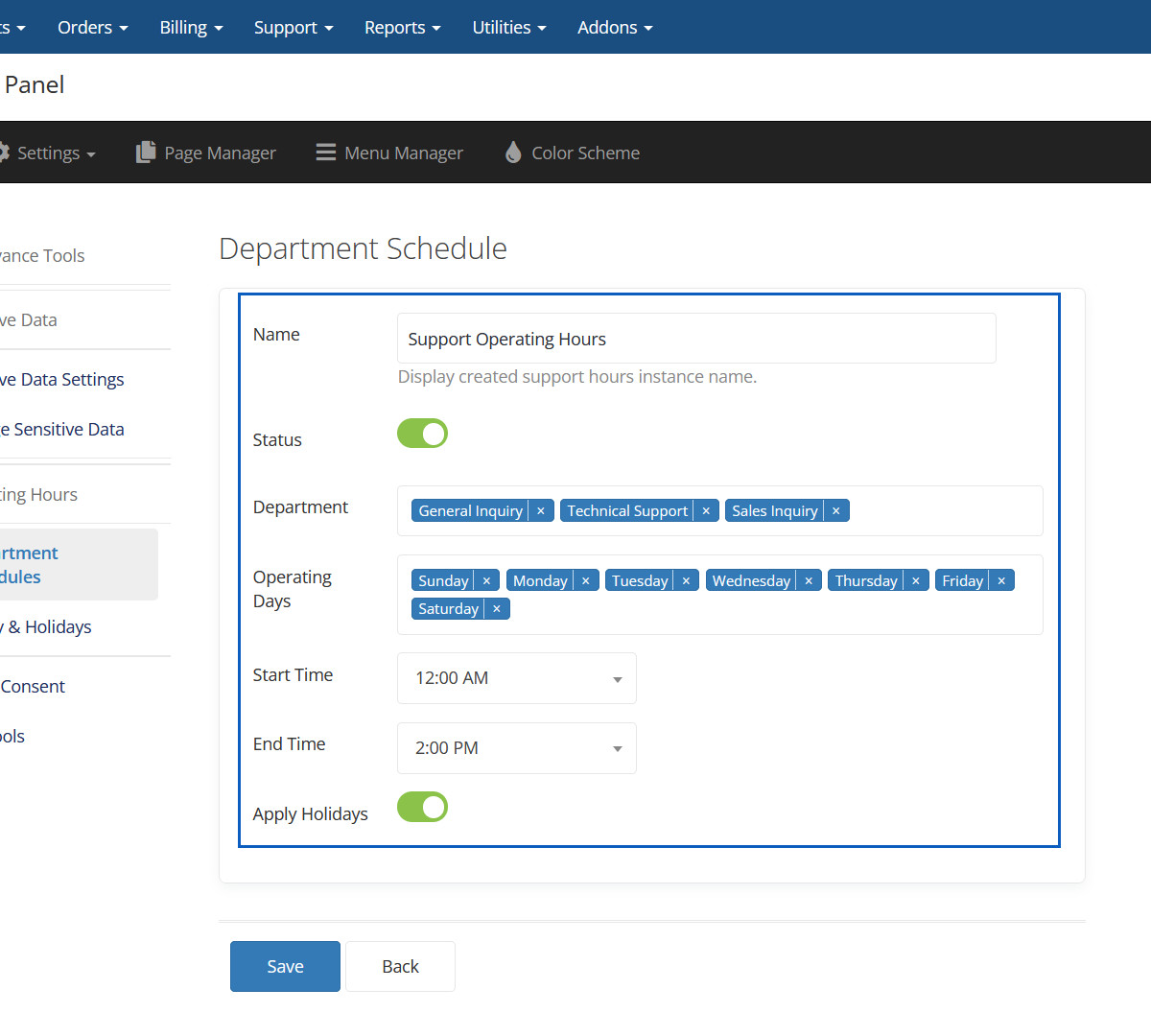
Task: Remove Saturday from operating days
Action: 497,609
